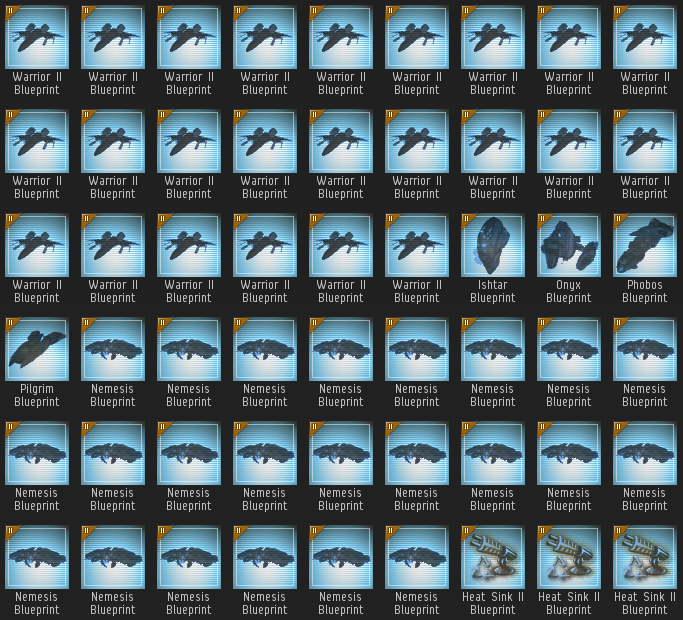This screenshot has height=620, width=683.
Task: Click the Onyx Blueprint icon
Action: coord(568,245)
